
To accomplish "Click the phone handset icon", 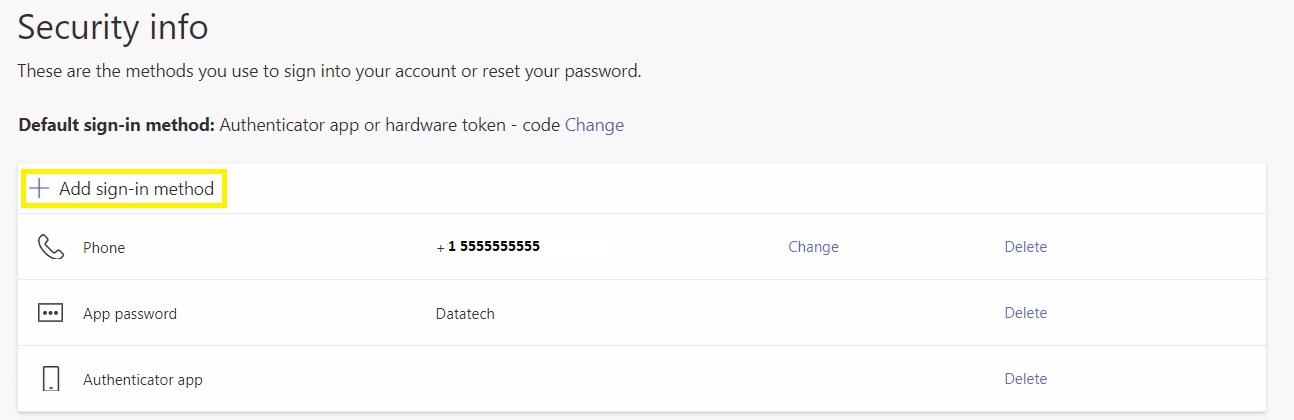I will pyautogui.click(x=50, y=247).
